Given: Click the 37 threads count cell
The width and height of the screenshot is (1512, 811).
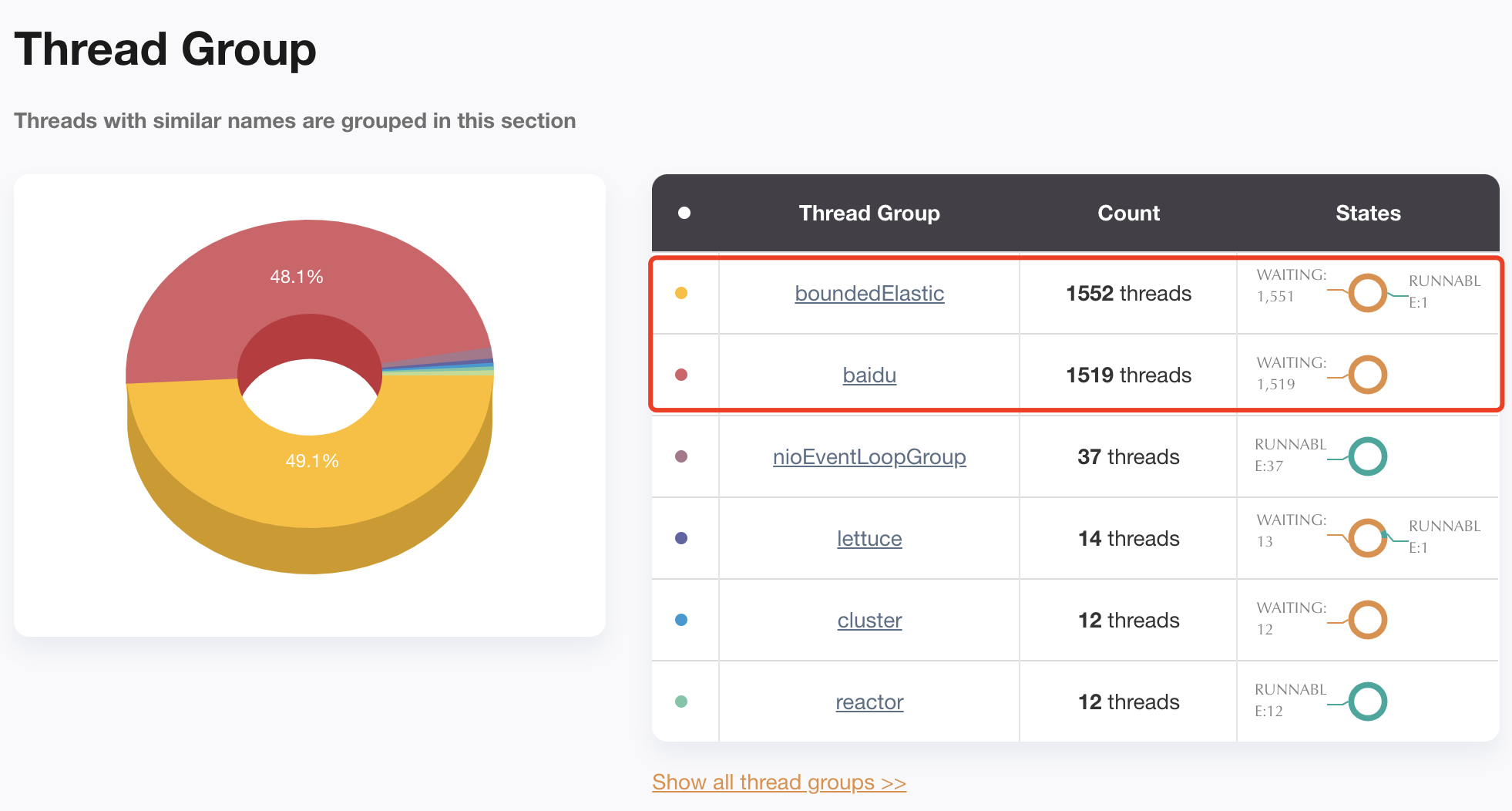Looking at the screenshot, I should coord(1128,457).
